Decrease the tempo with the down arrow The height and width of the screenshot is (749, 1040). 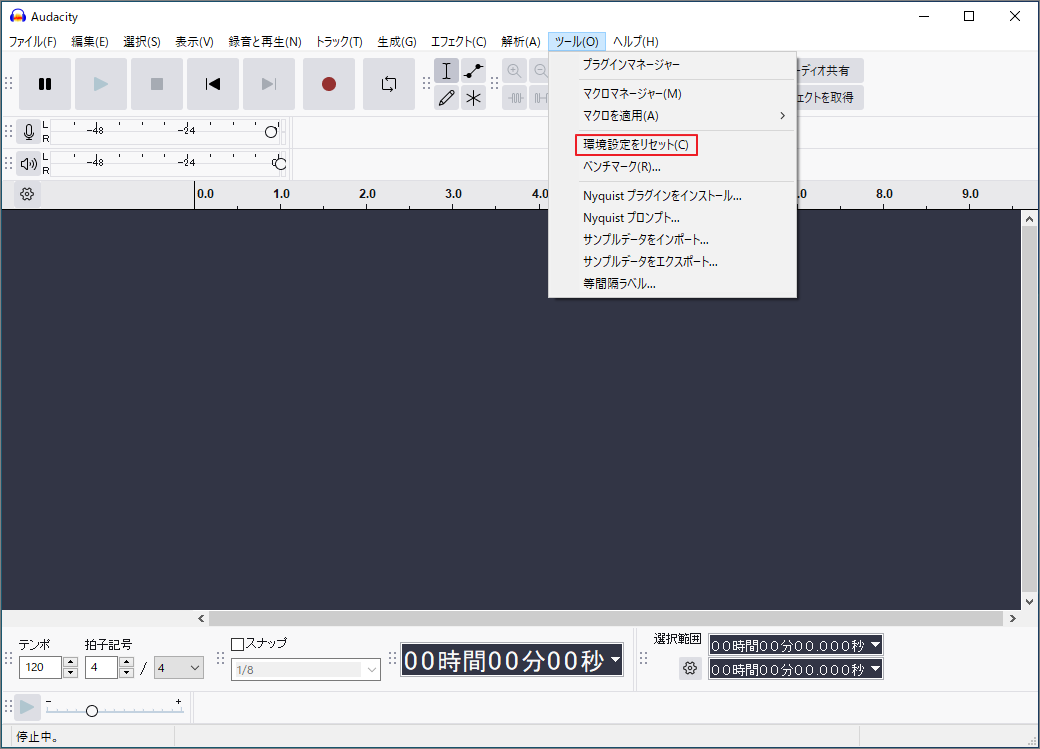click(x=71, y=673)
